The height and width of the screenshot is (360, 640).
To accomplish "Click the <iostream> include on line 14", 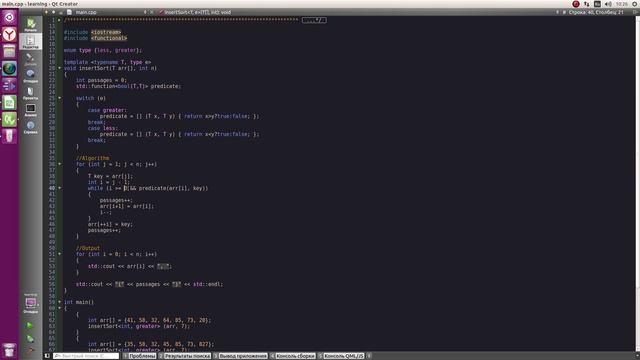I will click(x=106, y=32).
